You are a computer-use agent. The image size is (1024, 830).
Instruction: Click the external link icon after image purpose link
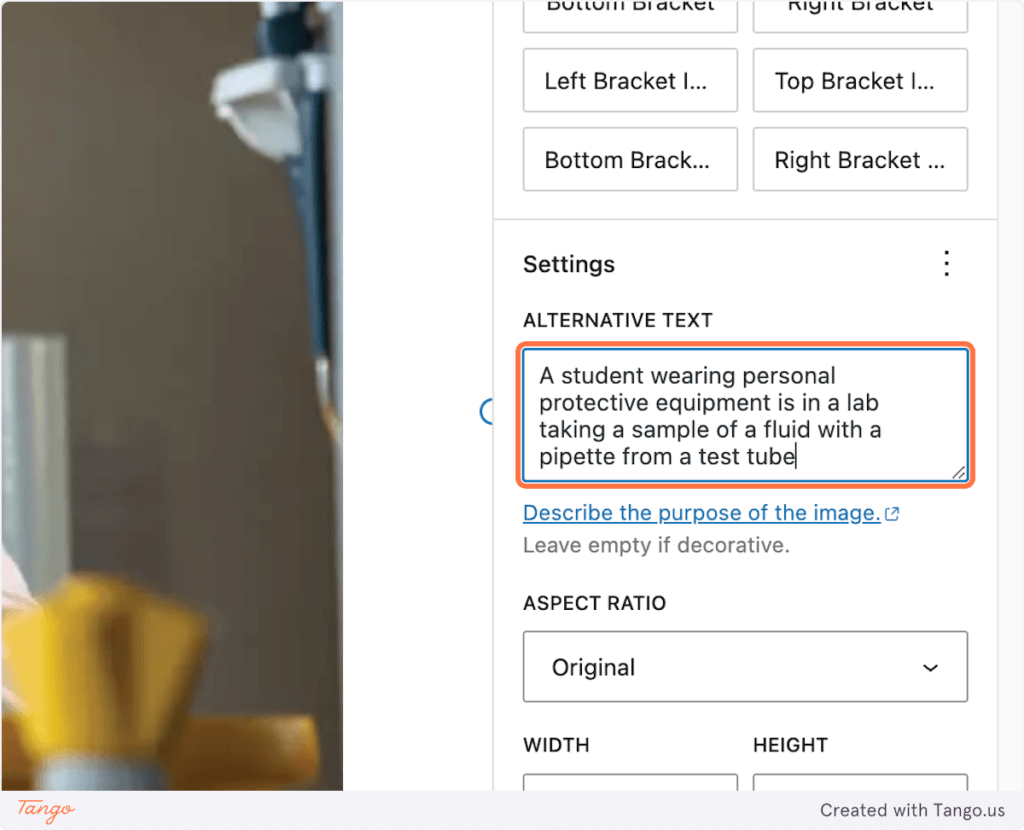click(892, 514)
